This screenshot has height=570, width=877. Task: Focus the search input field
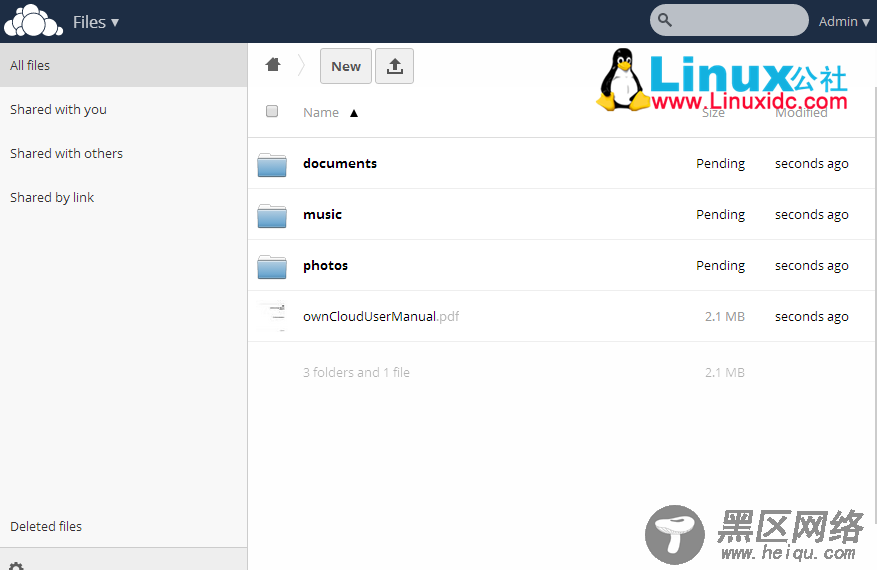(x=729, y=20)
